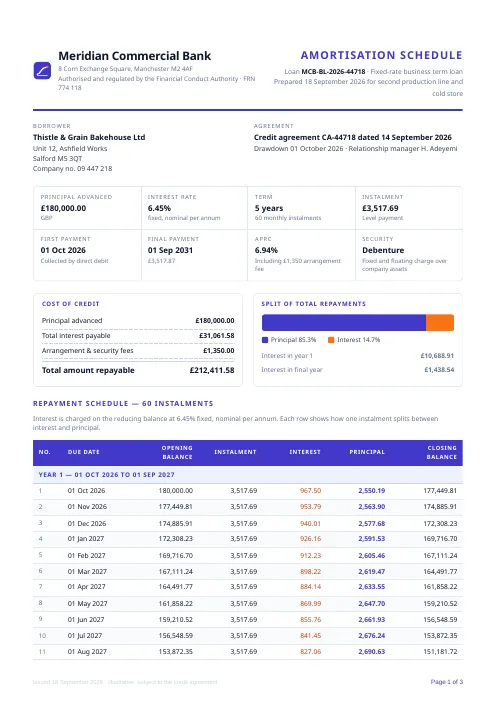The image size is (496, 702).
Task: Click 'Total interest payable' amount £31,061.58
Action: [217, 336]
